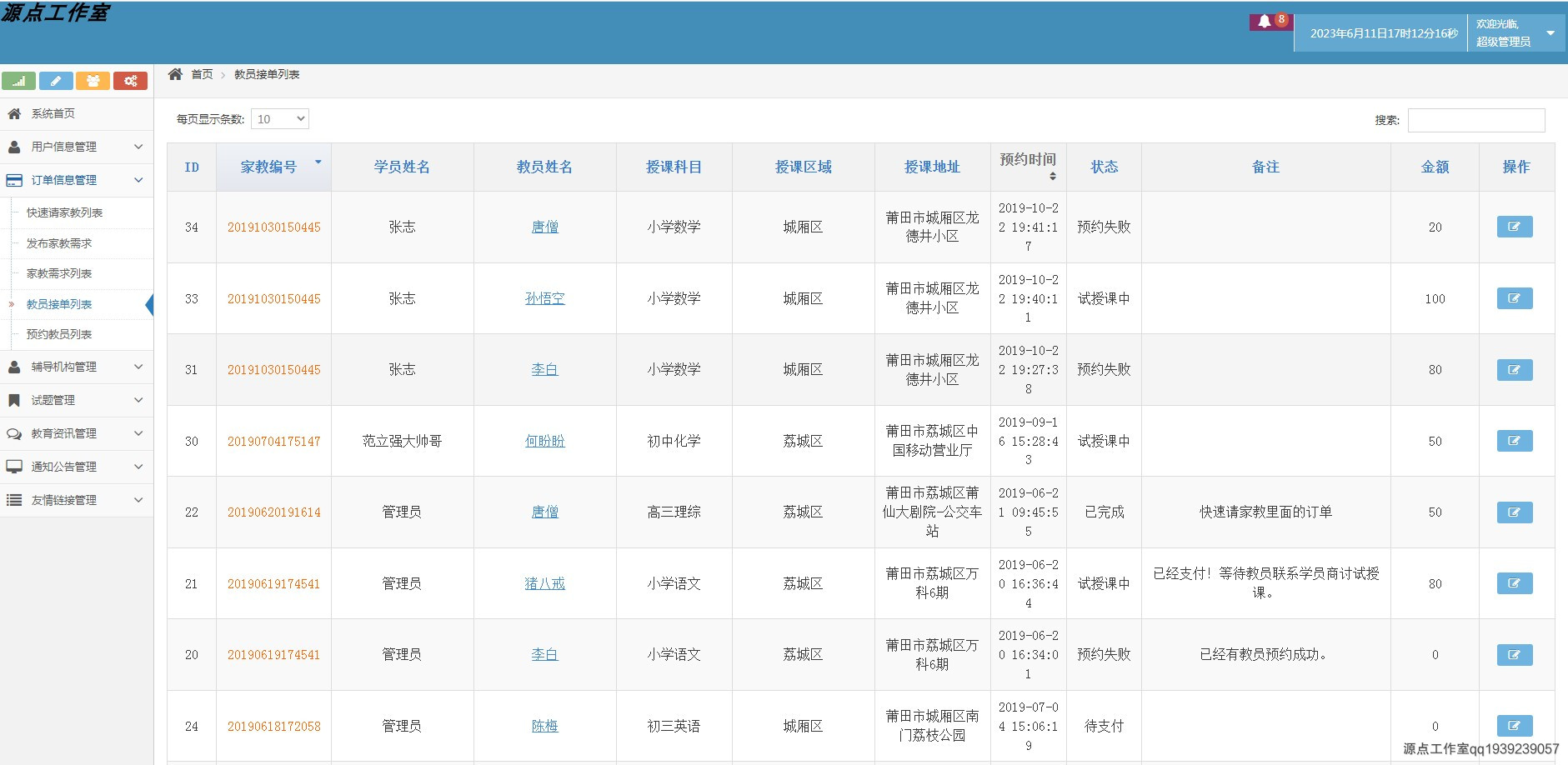Click the home icon in the breadcrumb
Image resolution: width=1568 pixels, height=765 pixels.
point(176,73)
